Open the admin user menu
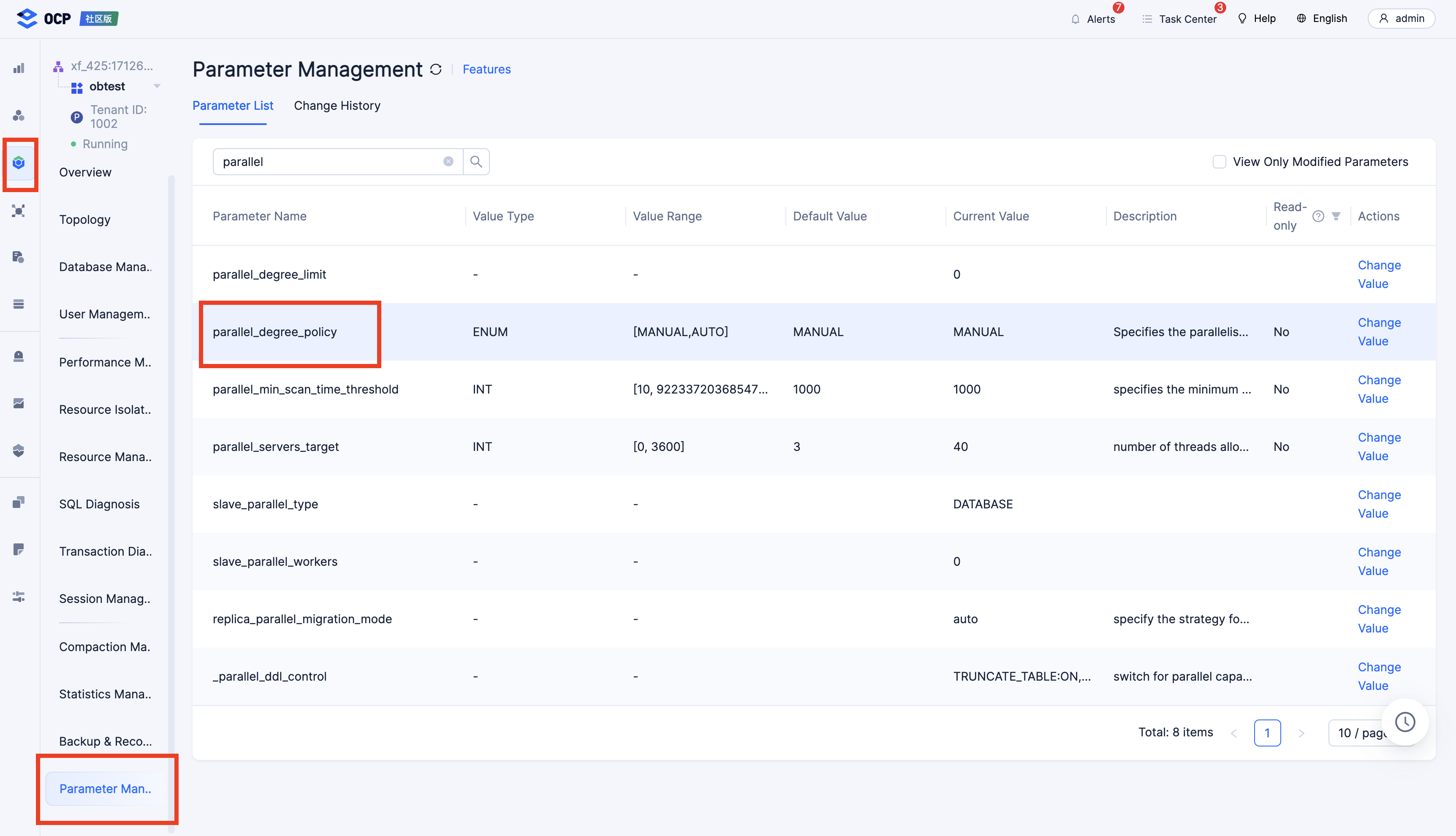1456x836 pixels. tap(1402, 19)
